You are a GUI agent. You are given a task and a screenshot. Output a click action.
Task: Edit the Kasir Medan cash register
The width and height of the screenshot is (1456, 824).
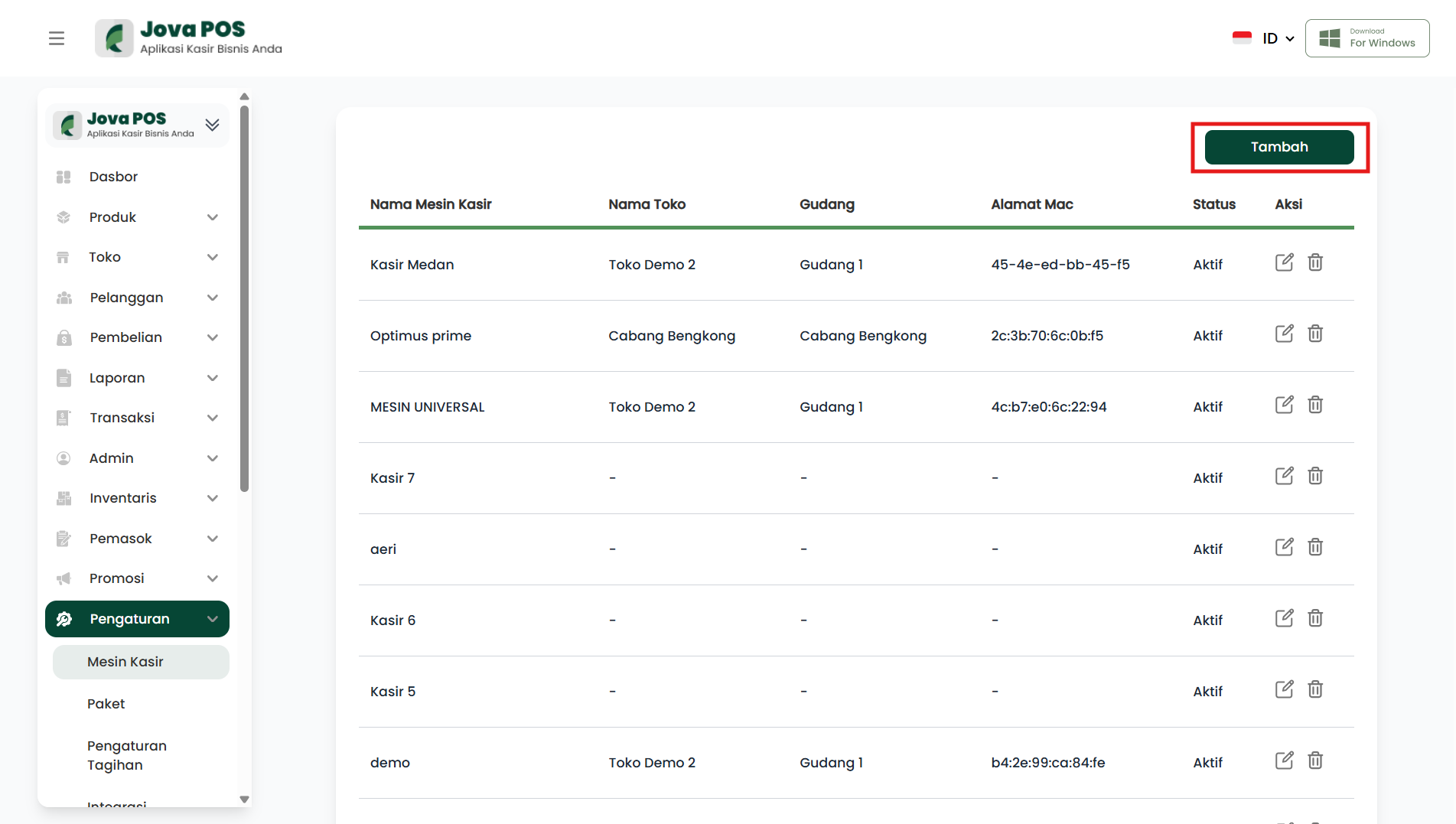(x=1284, y=262)
